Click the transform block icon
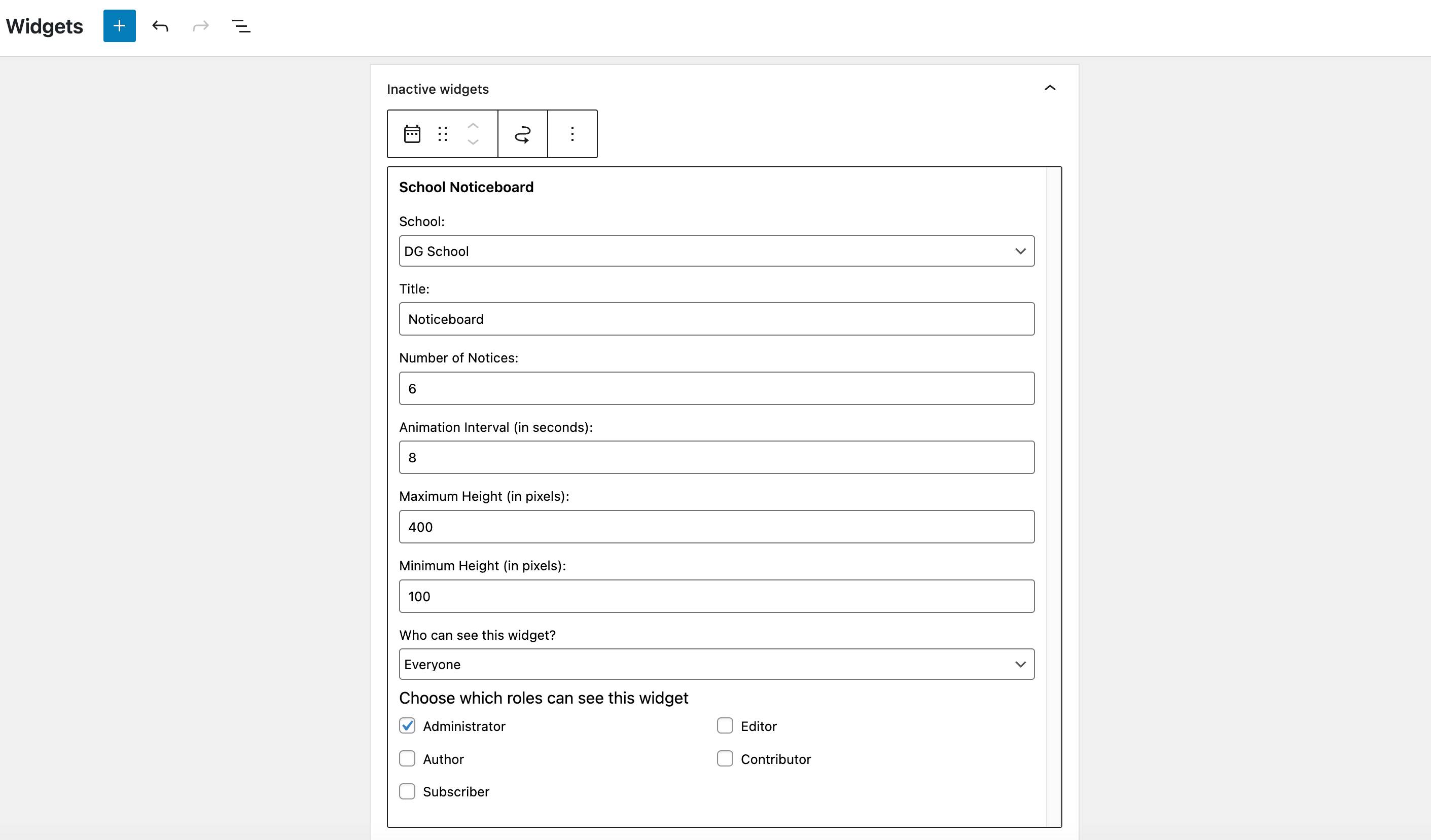 tap(522, 133)
